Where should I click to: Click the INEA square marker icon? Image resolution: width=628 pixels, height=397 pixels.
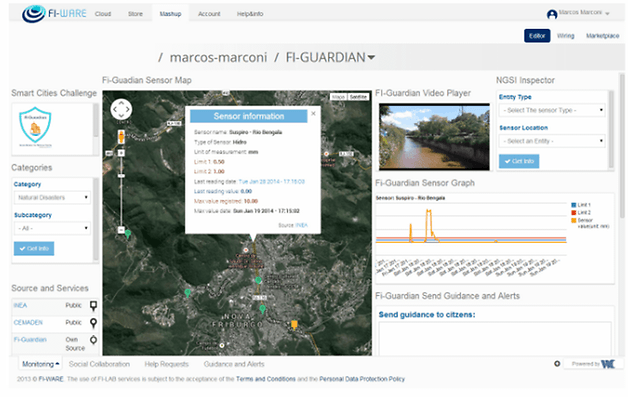pos(93,306)
